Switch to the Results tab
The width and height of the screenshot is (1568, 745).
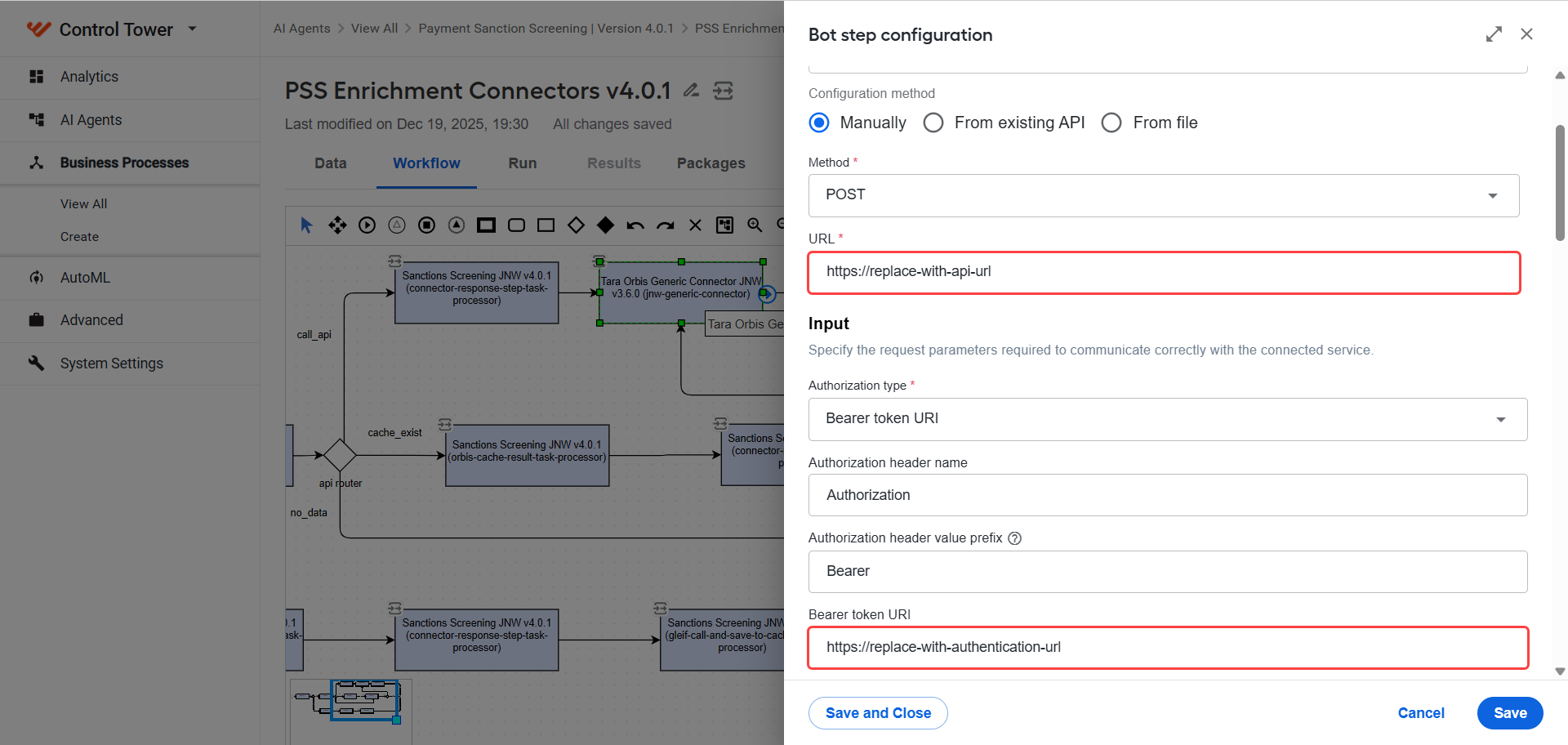pyautogui.click(x=614, y=163)
